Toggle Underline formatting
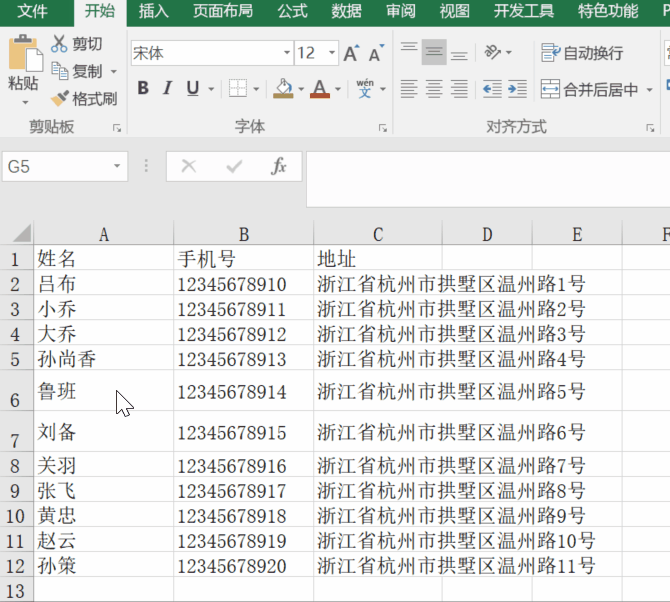The image size is (670, 602). click(x=193, y=88)
